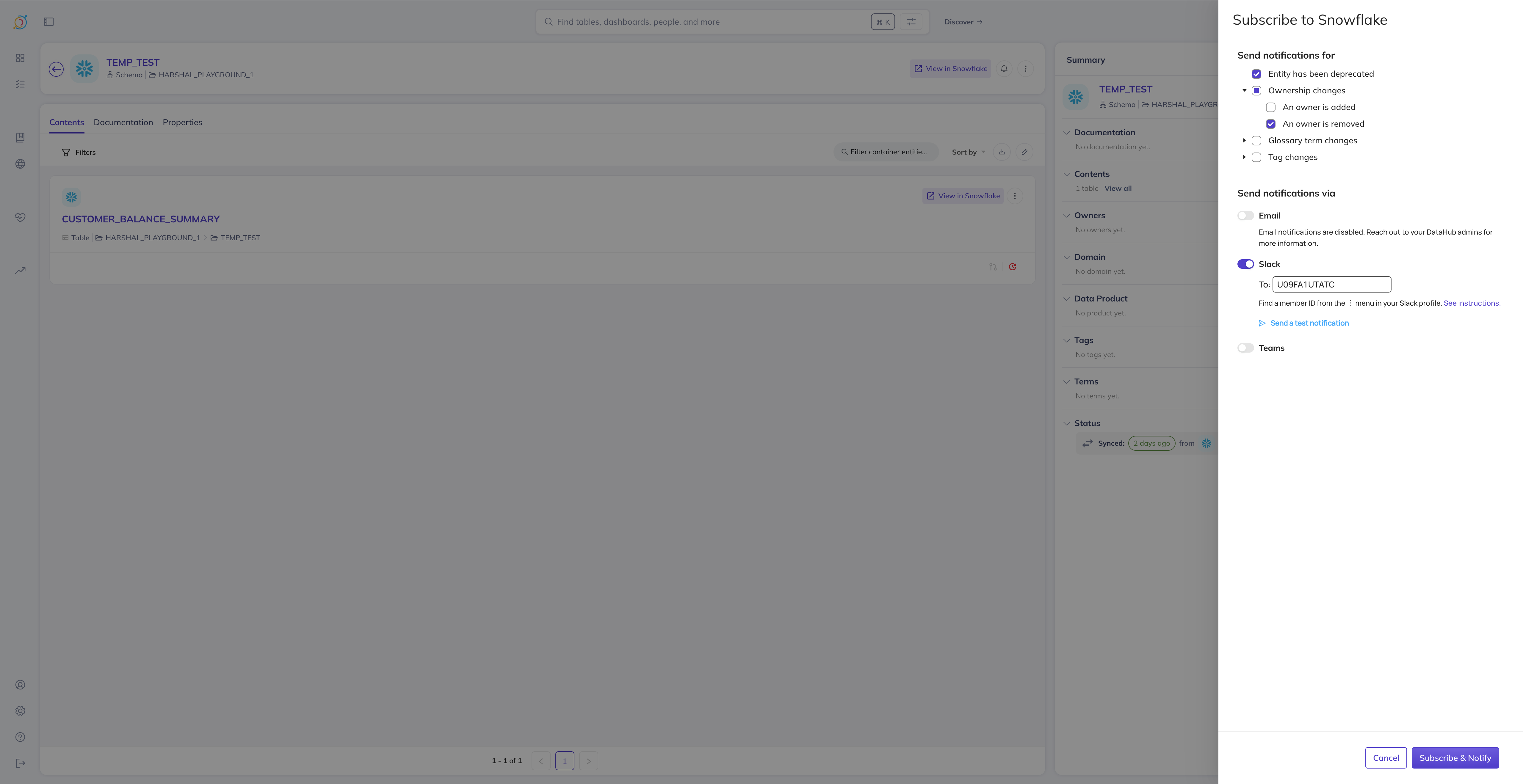Open search filter settings icon
The height and width of the screenshot is (784, 1523).
(911, 22)
